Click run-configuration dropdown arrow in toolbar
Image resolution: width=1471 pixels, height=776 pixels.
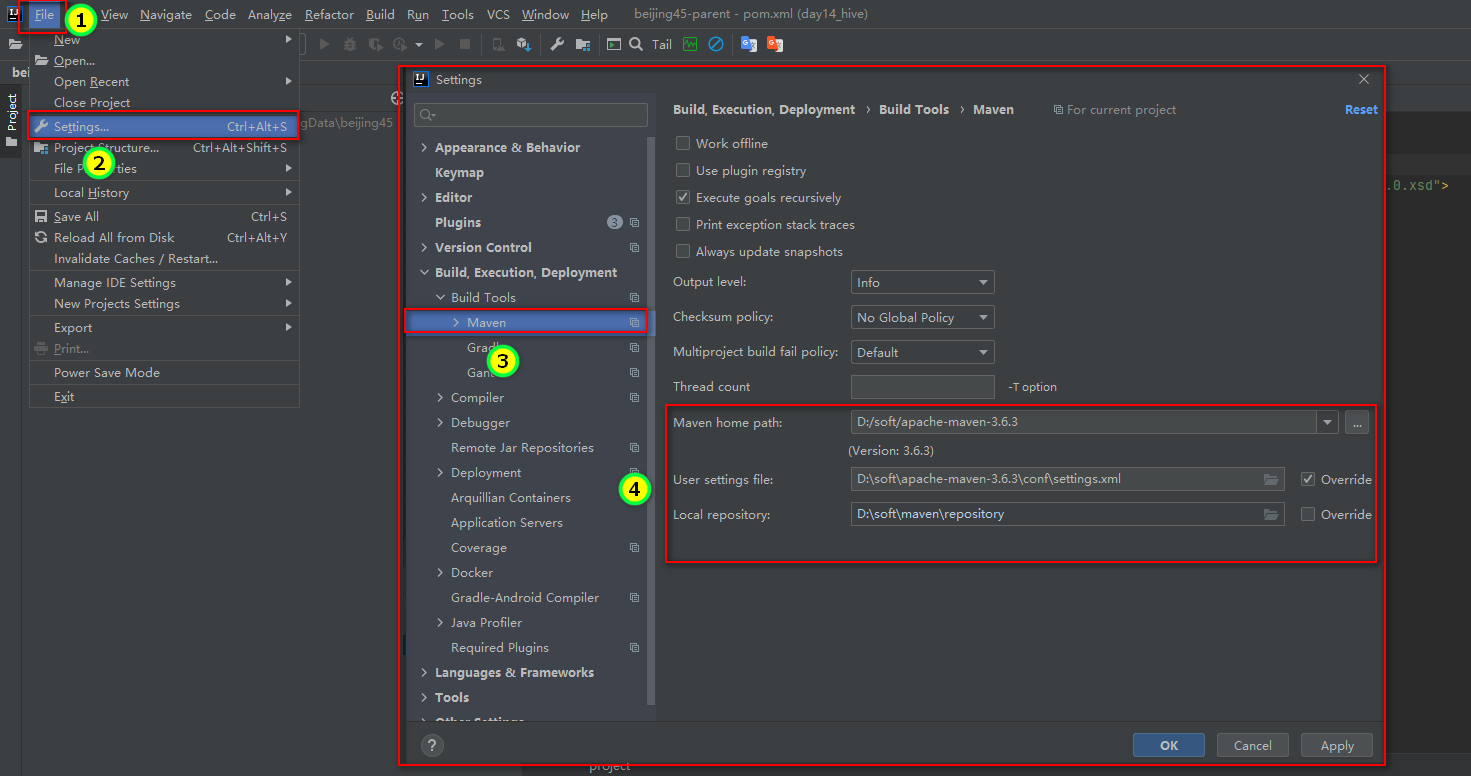(x=419, y=45)
